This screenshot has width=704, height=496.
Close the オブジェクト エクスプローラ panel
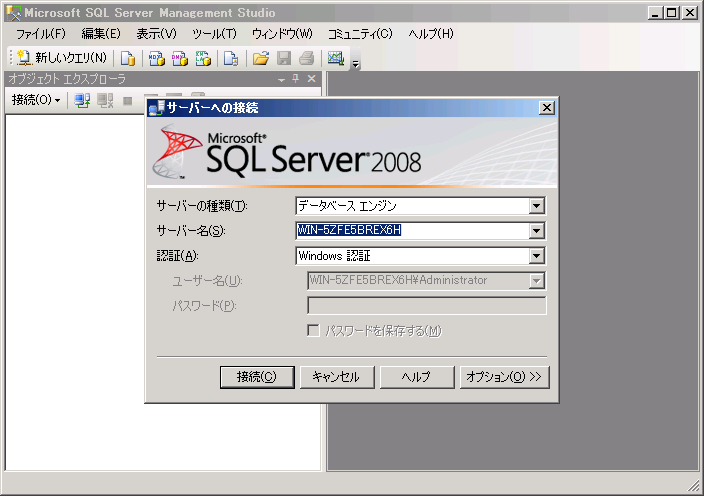[x=312, y=79]
